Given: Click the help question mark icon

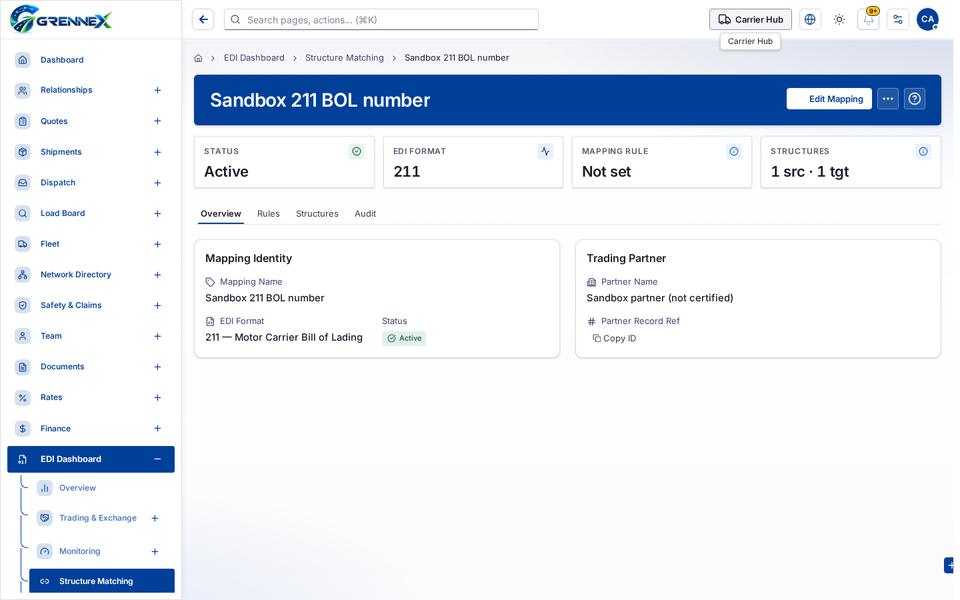Looking at the screenshot, I should (x=915, y=99).
